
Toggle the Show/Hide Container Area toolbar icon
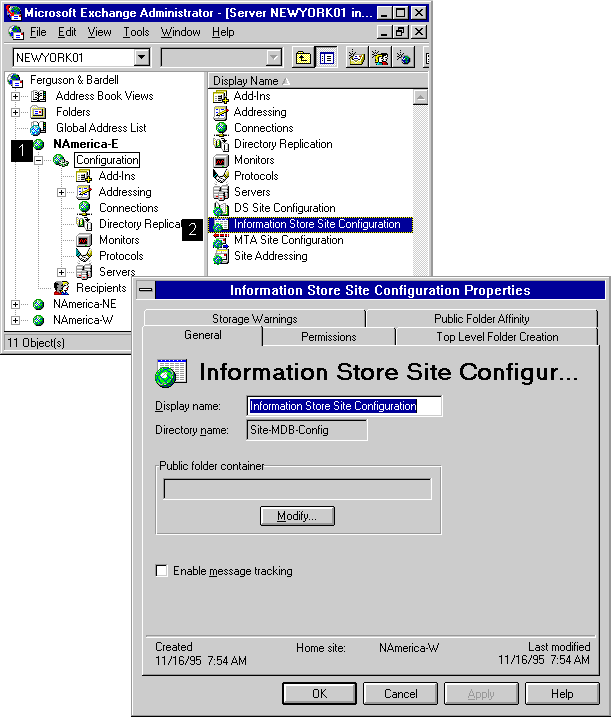(x=327, y=58)
